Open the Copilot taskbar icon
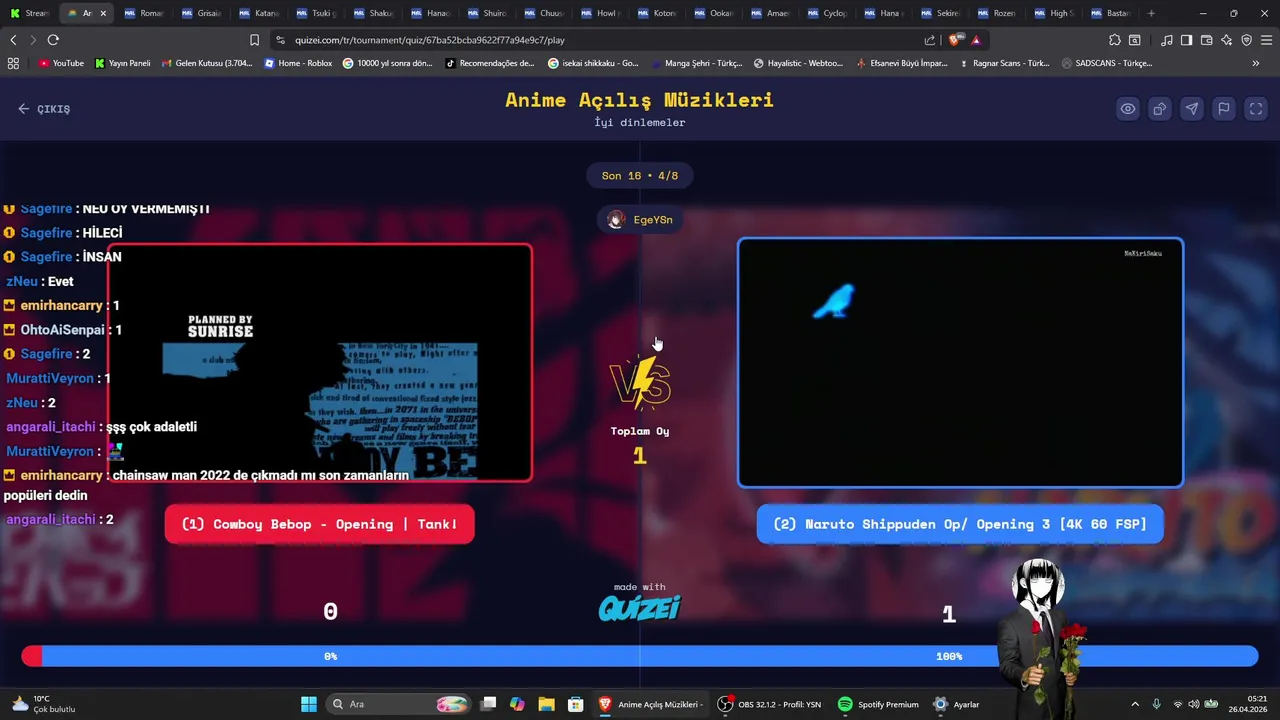1280x720 pixels. 517,704
